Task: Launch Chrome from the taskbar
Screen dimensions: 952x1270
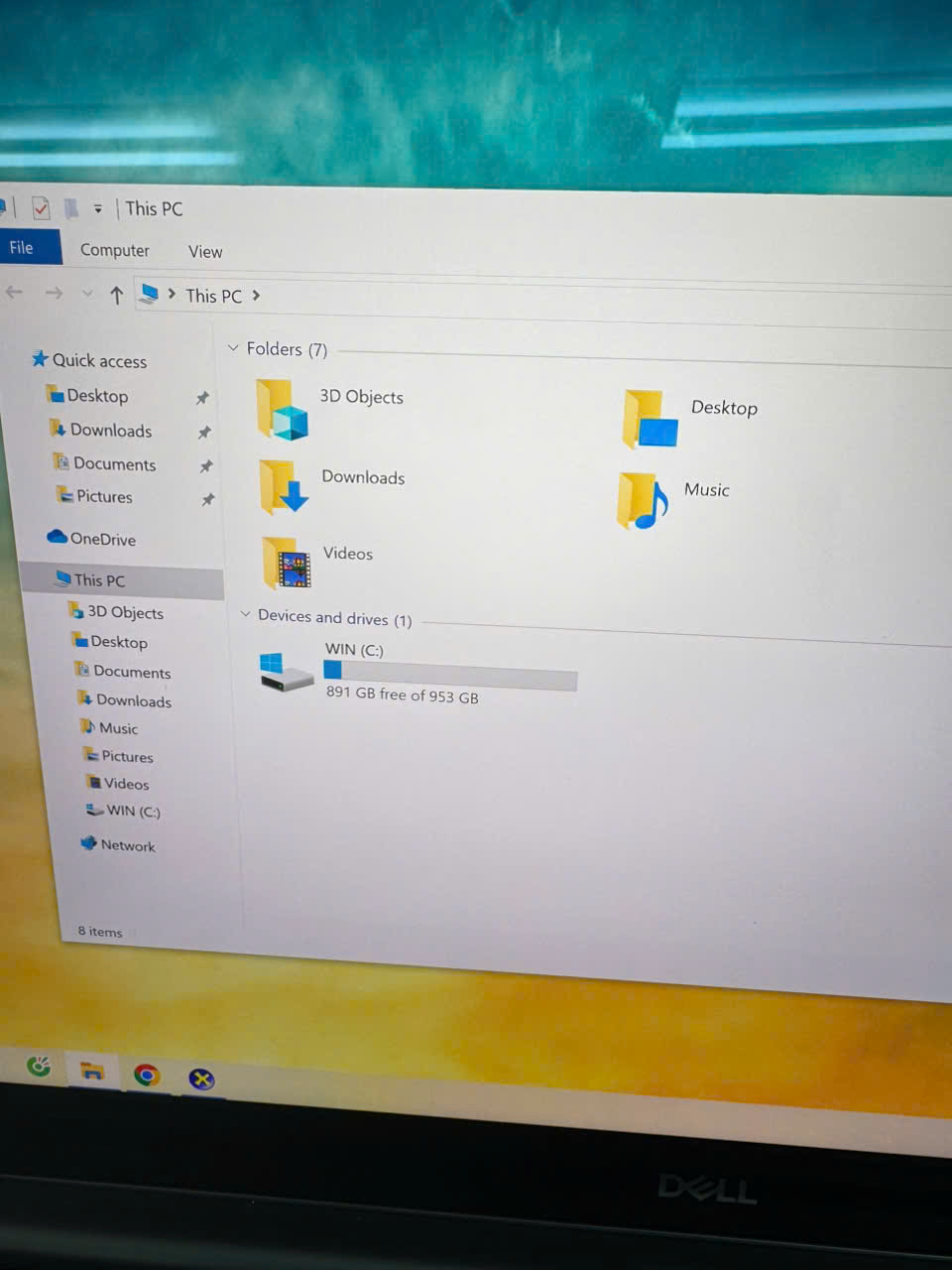Action: (147, 1075)
